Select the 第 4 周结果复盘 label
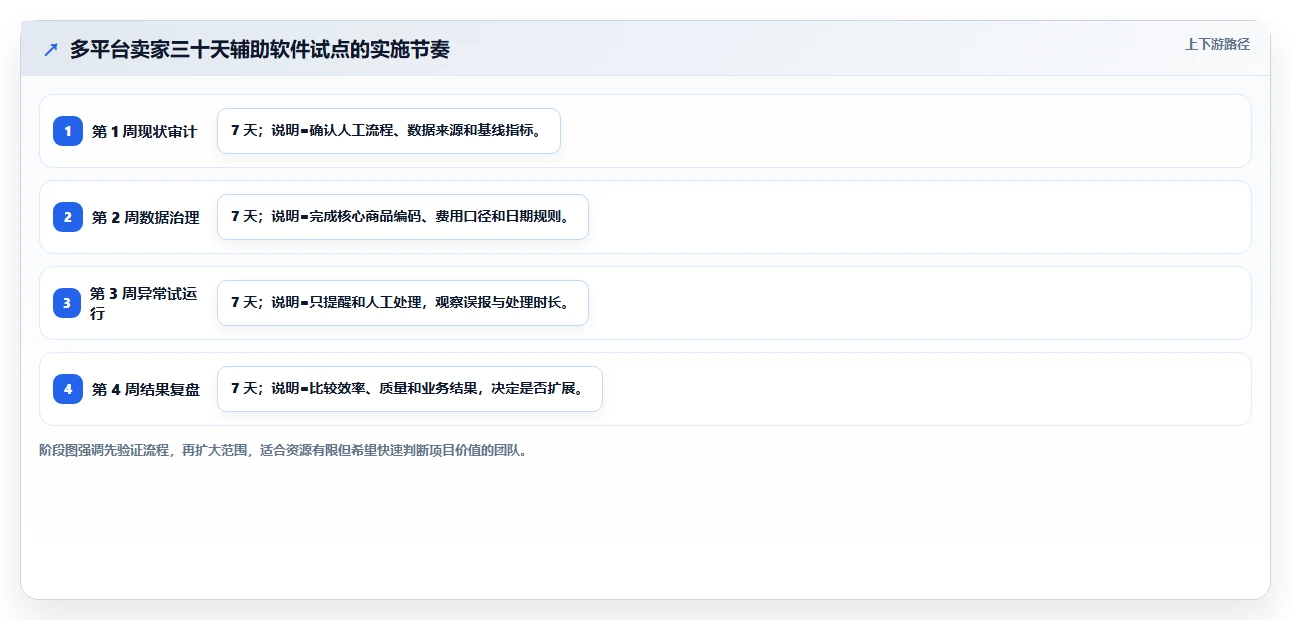 pos(146,389)
